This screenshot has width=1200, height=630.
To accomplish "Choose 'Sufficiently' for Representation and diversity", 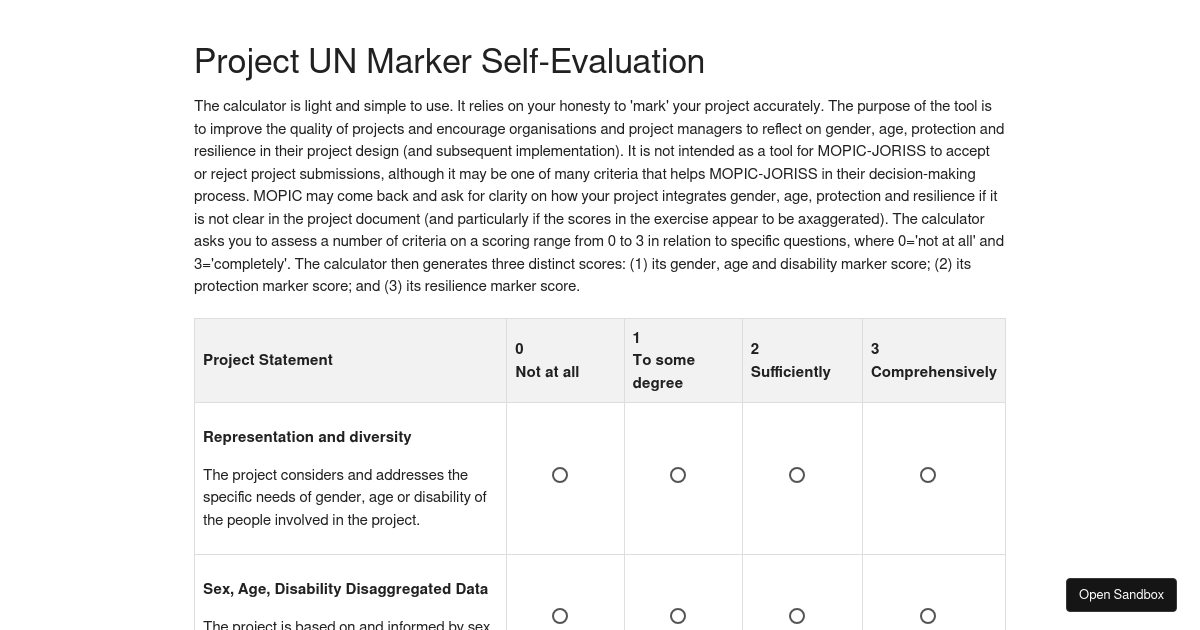I will [x=797, y=475].
